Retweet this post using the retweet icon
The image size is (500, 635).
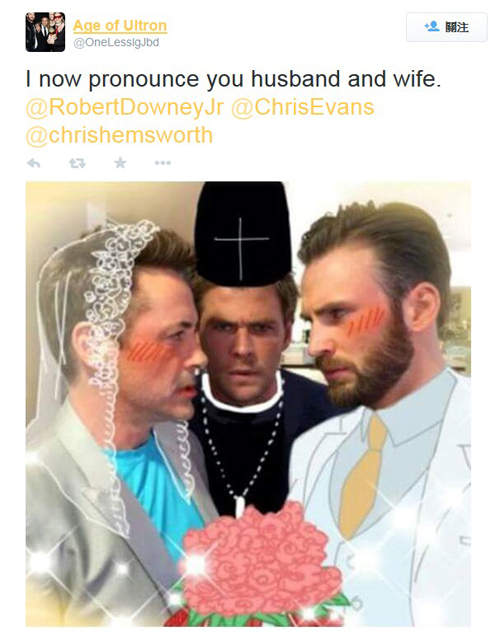77,163
